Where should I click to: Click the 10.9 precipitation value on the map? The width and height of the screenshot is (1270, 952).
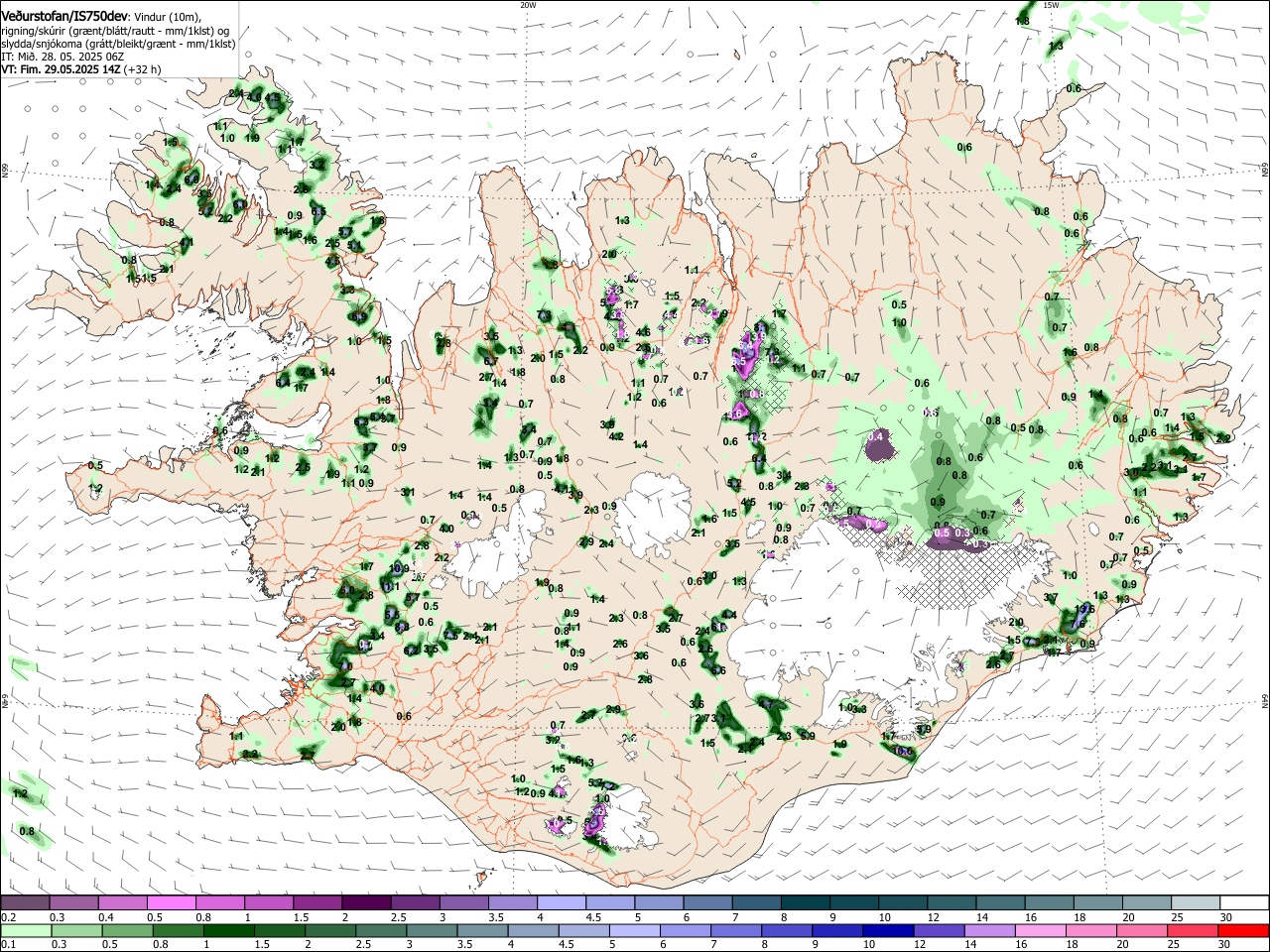click(400, 568)
